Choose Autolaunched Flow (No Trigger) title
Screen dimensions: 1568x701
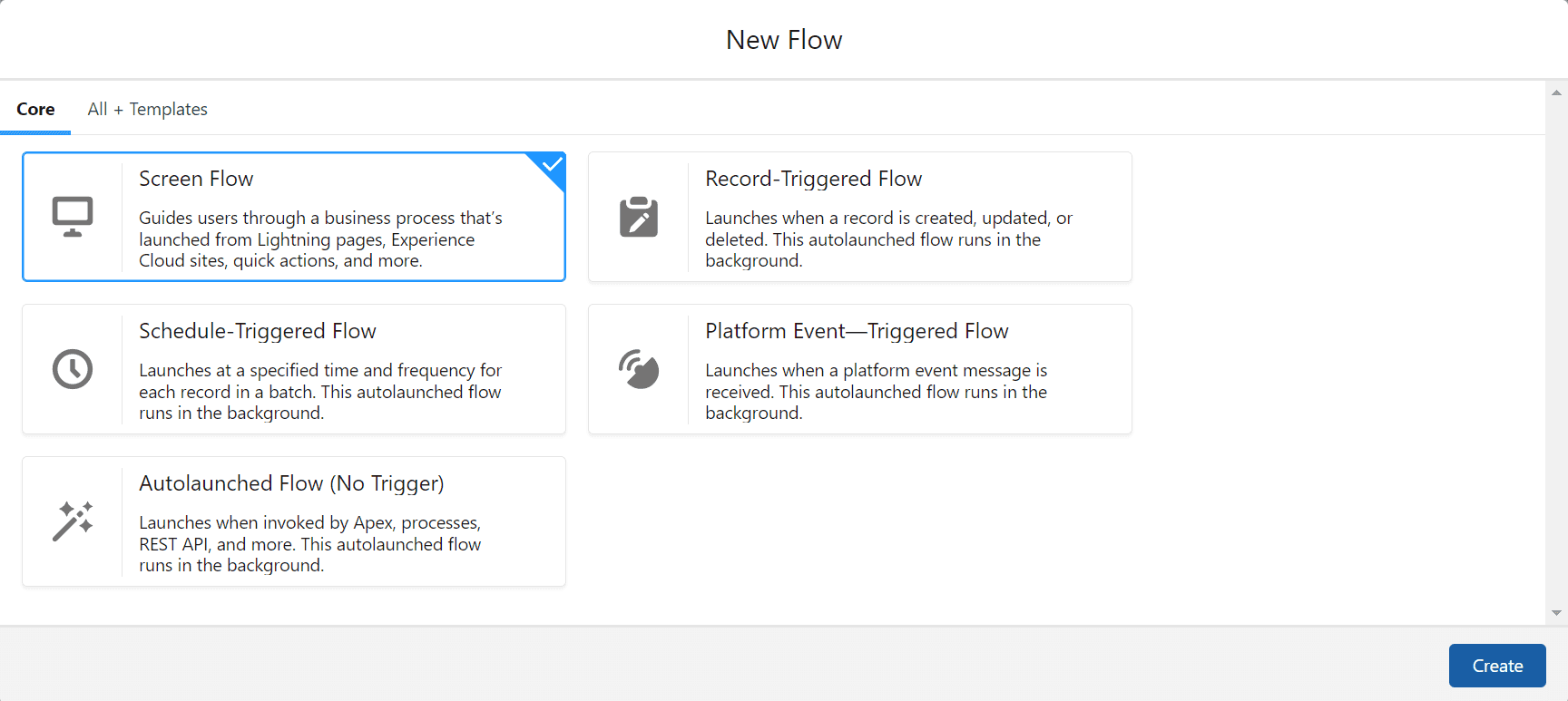click(291, 483)
